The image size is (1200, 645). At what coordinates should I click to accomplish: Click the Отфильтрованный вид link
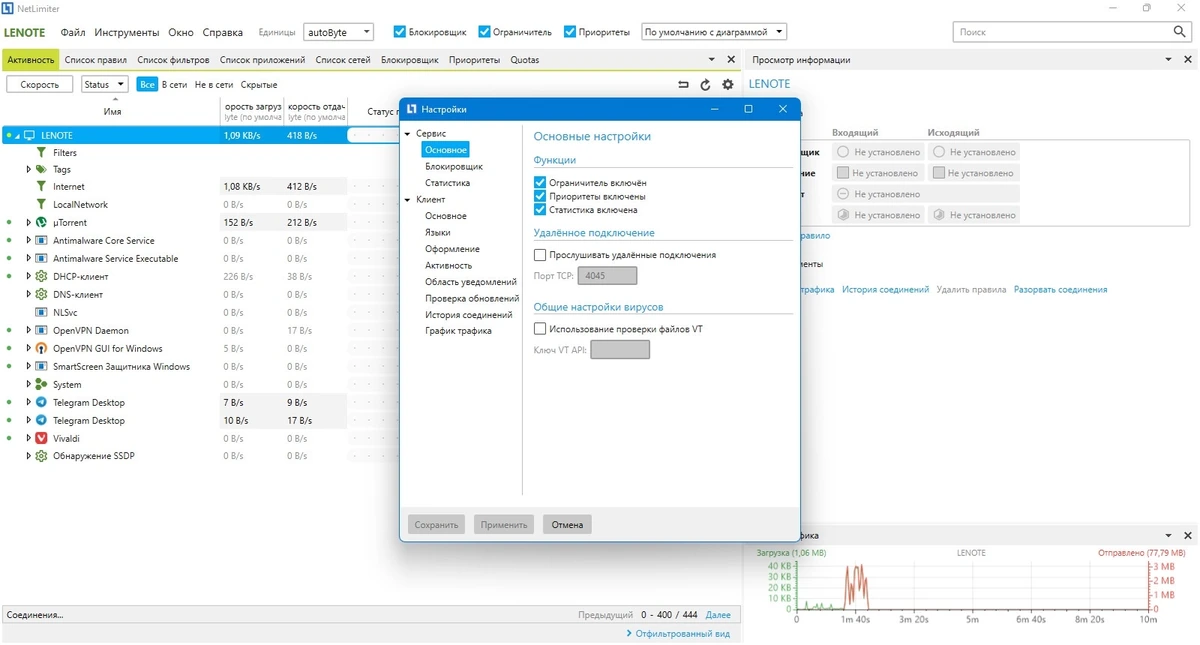pos(683,634)
